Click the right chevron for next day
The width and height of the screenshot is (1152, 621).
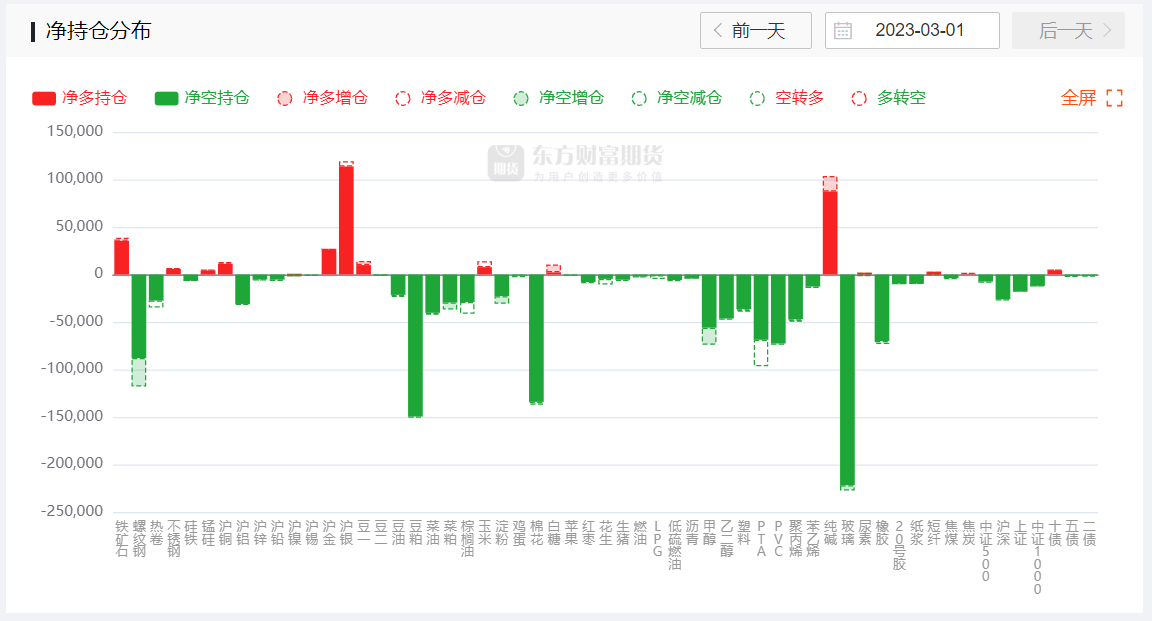[1107, 31]
